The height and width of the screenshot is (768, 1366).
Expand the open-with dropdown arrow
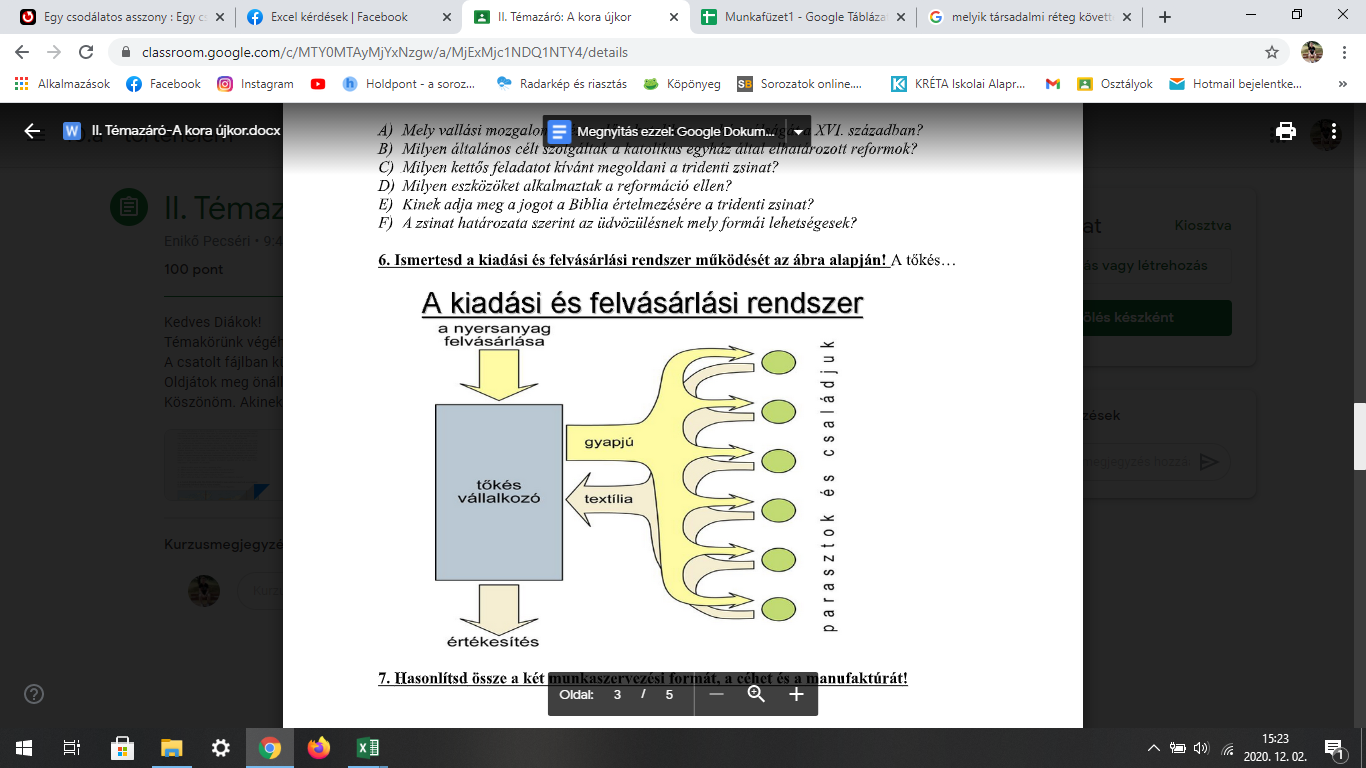click(798, 131)
